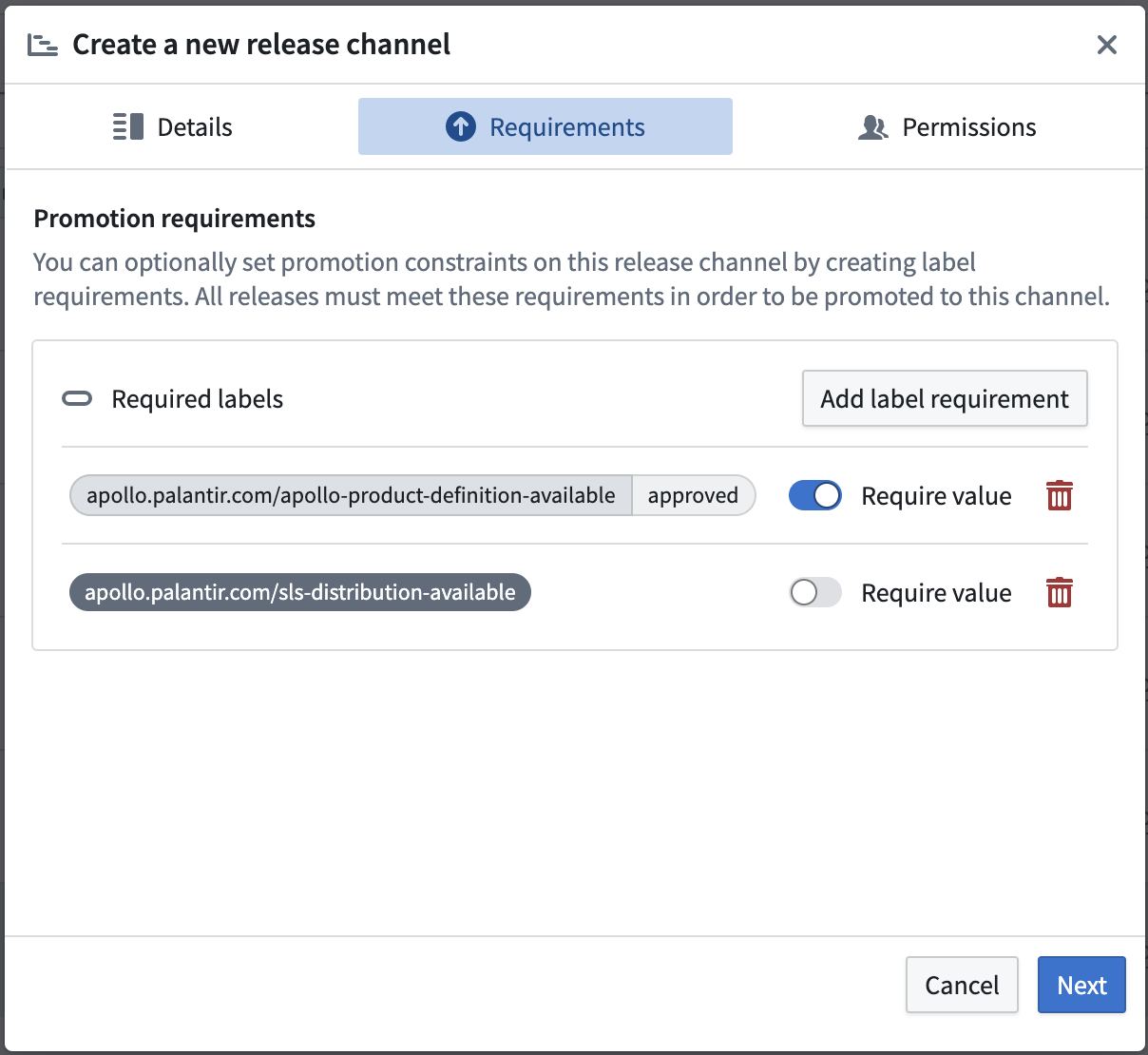Click the people icon on Permissions tab
1148x1055 pixels.
click(872, 127)
